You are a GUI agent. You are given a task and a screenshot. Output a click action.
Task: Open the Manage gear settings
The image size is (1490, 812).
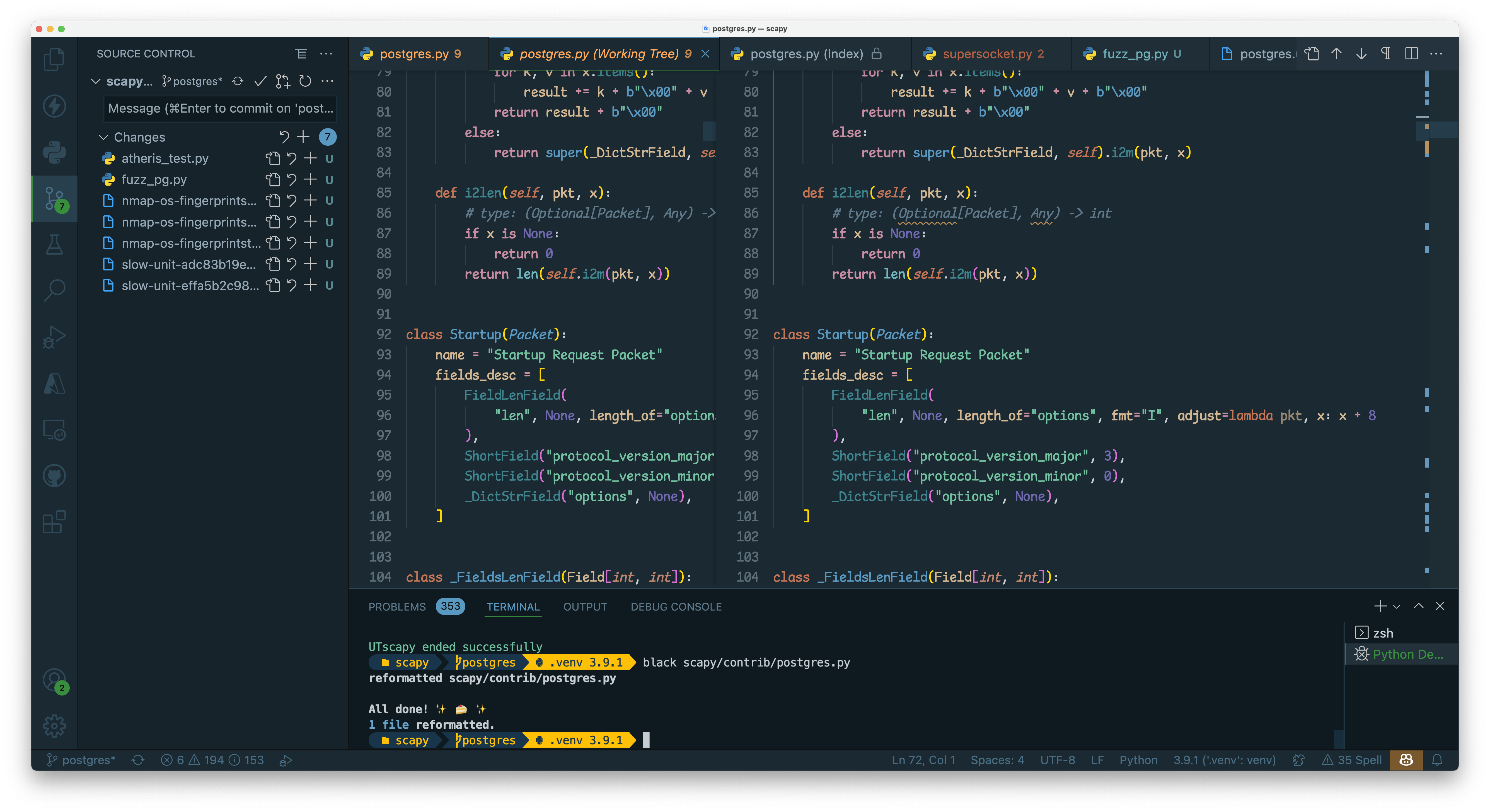[54, 726]
